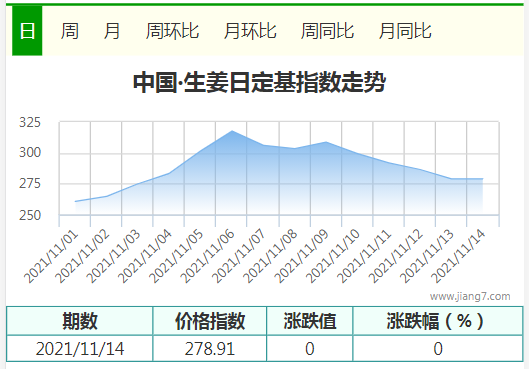Open the 周同比 tab
The width and height of the screenshot is (529, 369).
tap(327, 31)
